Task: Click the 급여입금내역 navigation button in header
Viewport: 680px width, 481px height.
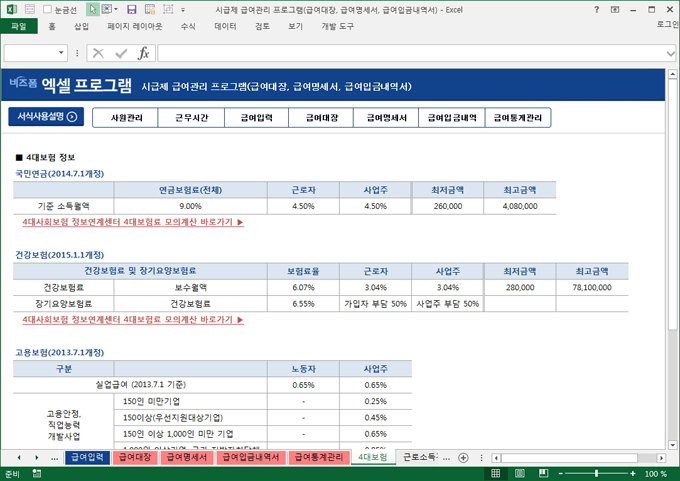Action: pos(452,118)
